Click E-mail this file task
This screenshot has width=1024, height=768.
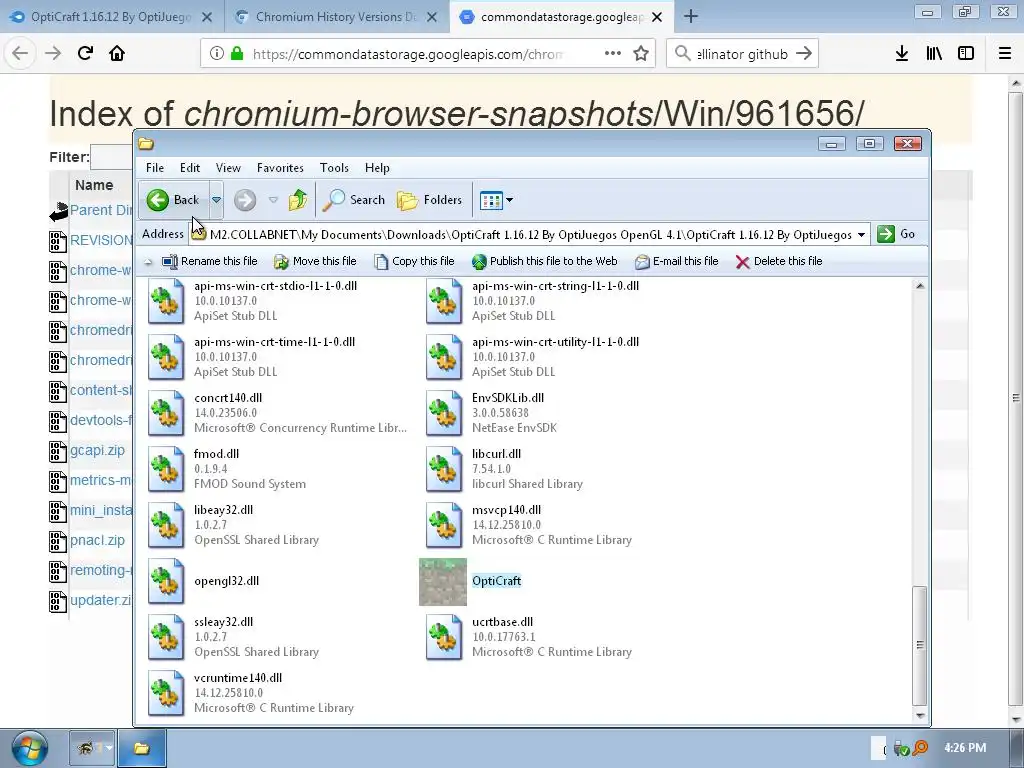(x=676, y=261)
